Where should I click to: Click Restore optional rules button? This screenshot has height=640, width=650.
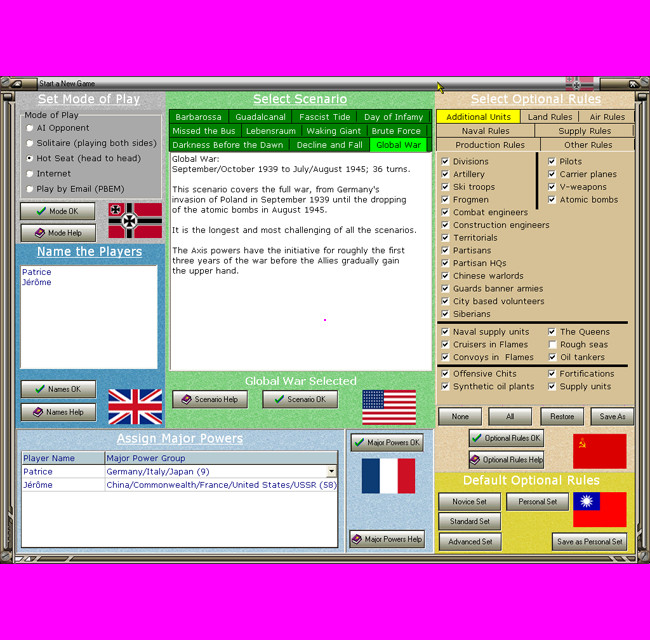(562, 417)
